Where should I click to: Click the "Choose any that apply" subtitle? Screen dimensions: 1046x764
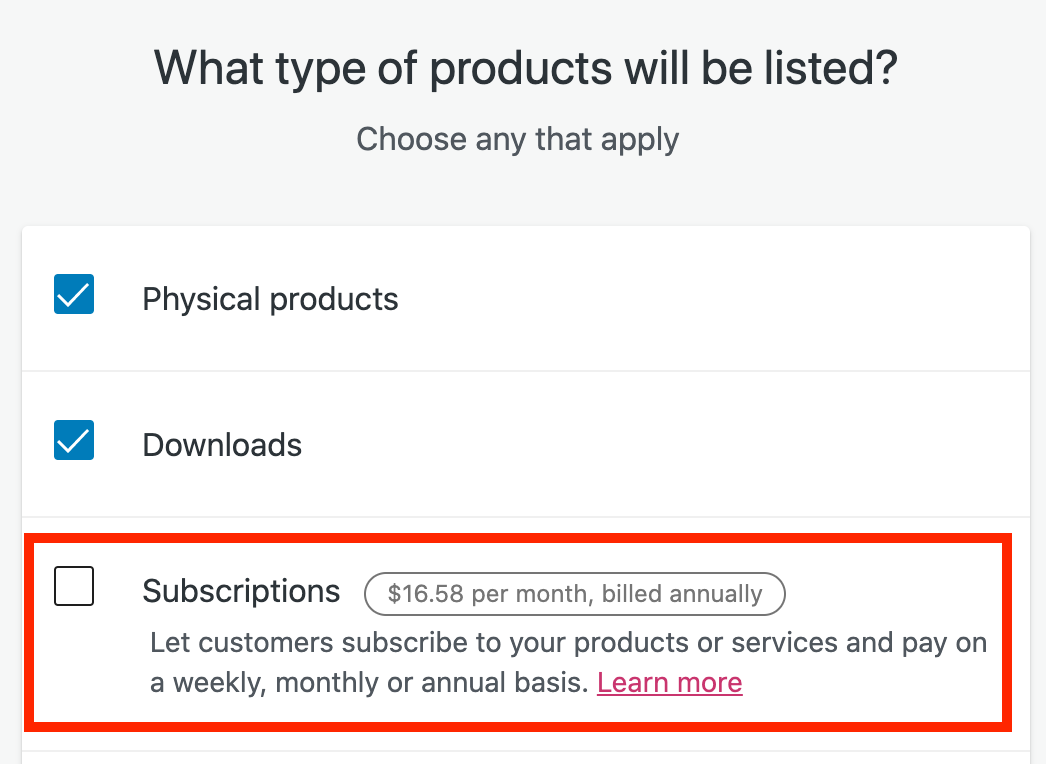[517, 139]
